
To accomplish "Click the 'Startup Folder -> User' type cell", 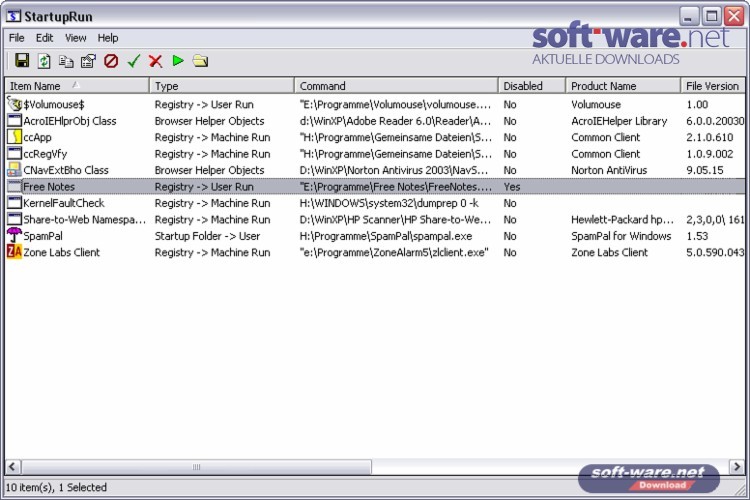I will pos(208,236).
